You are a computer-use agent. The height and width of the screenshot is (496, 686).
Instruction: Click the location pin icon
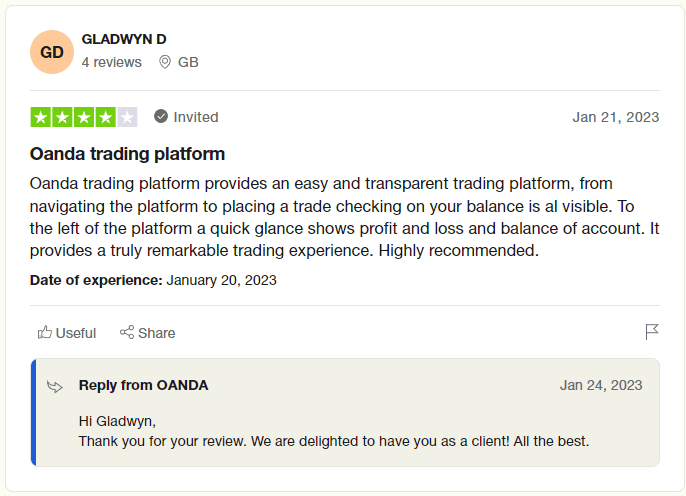tap(164, 62)
